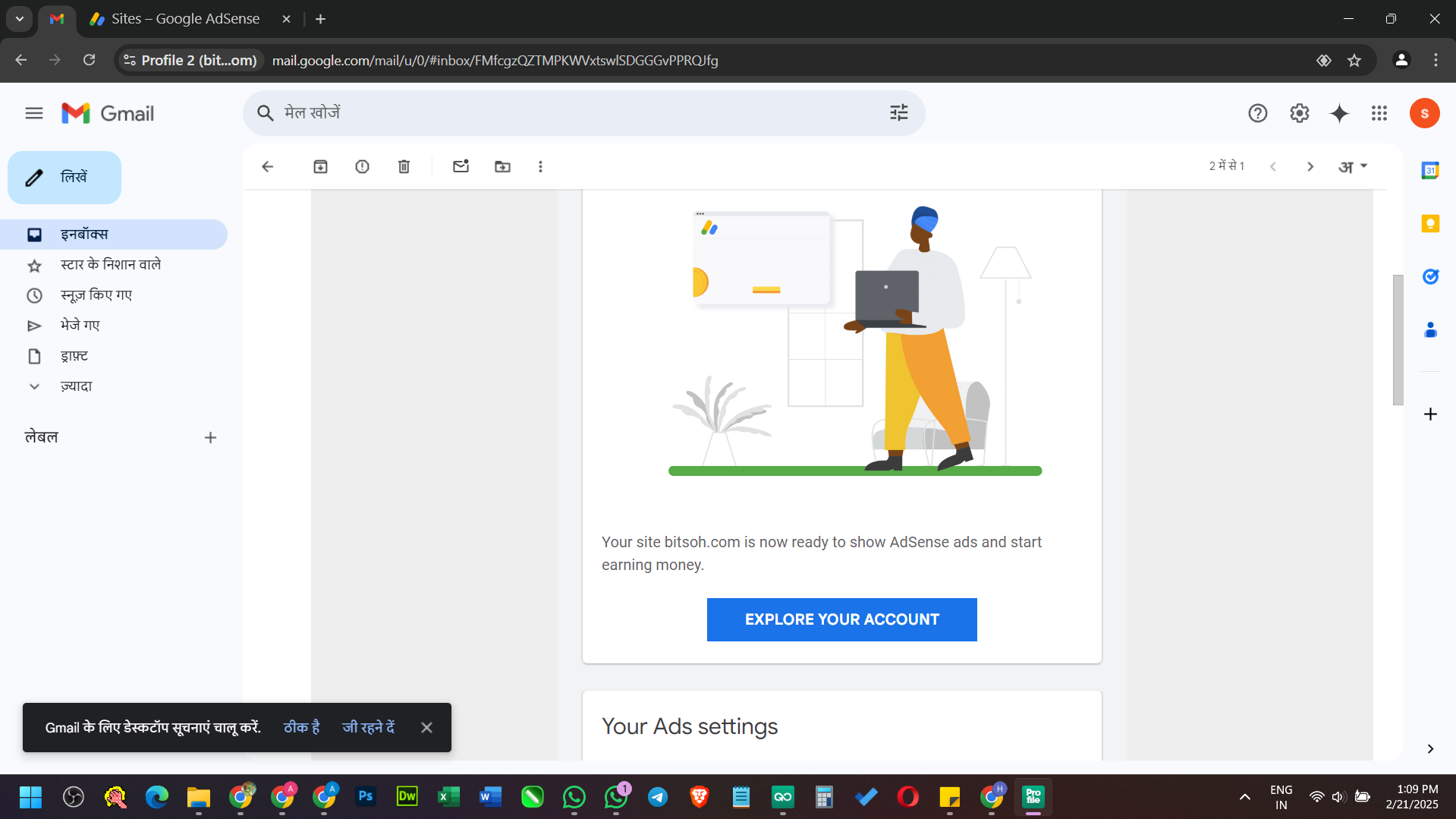Open a new browser tab
1456x819 pixels.
click(x=321, y=19)
